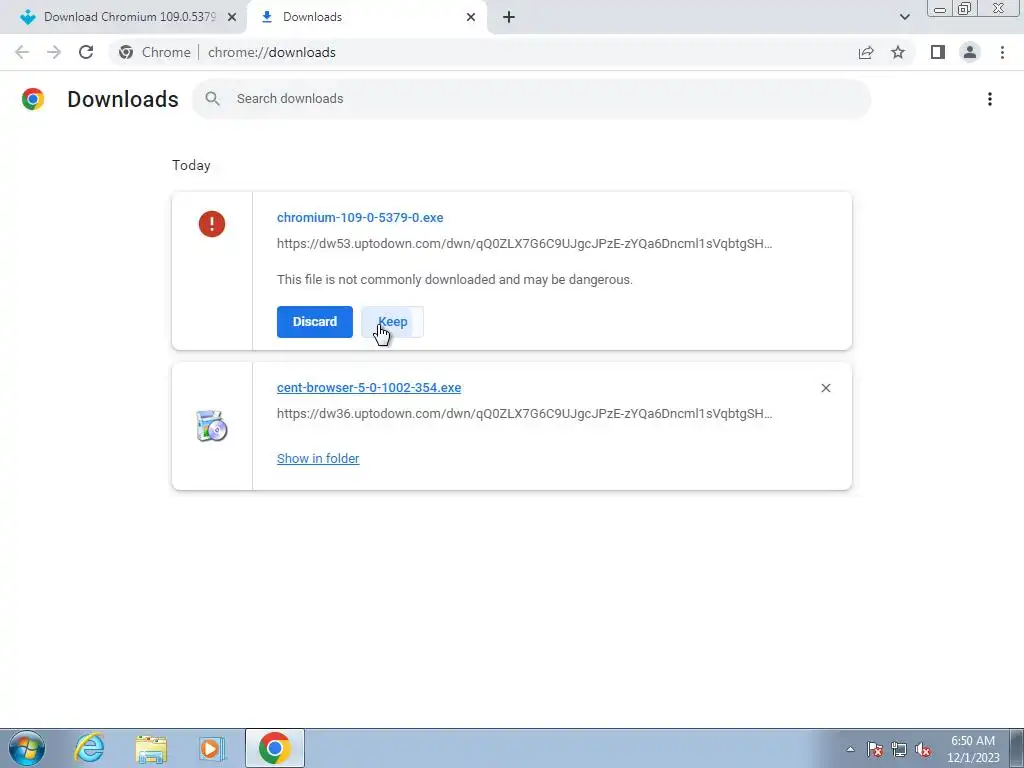Open the cent-browser-5-0-1002-354.exe link
Screen dimensions: 1024x768
pyautogui.click(x=369, y=387)
